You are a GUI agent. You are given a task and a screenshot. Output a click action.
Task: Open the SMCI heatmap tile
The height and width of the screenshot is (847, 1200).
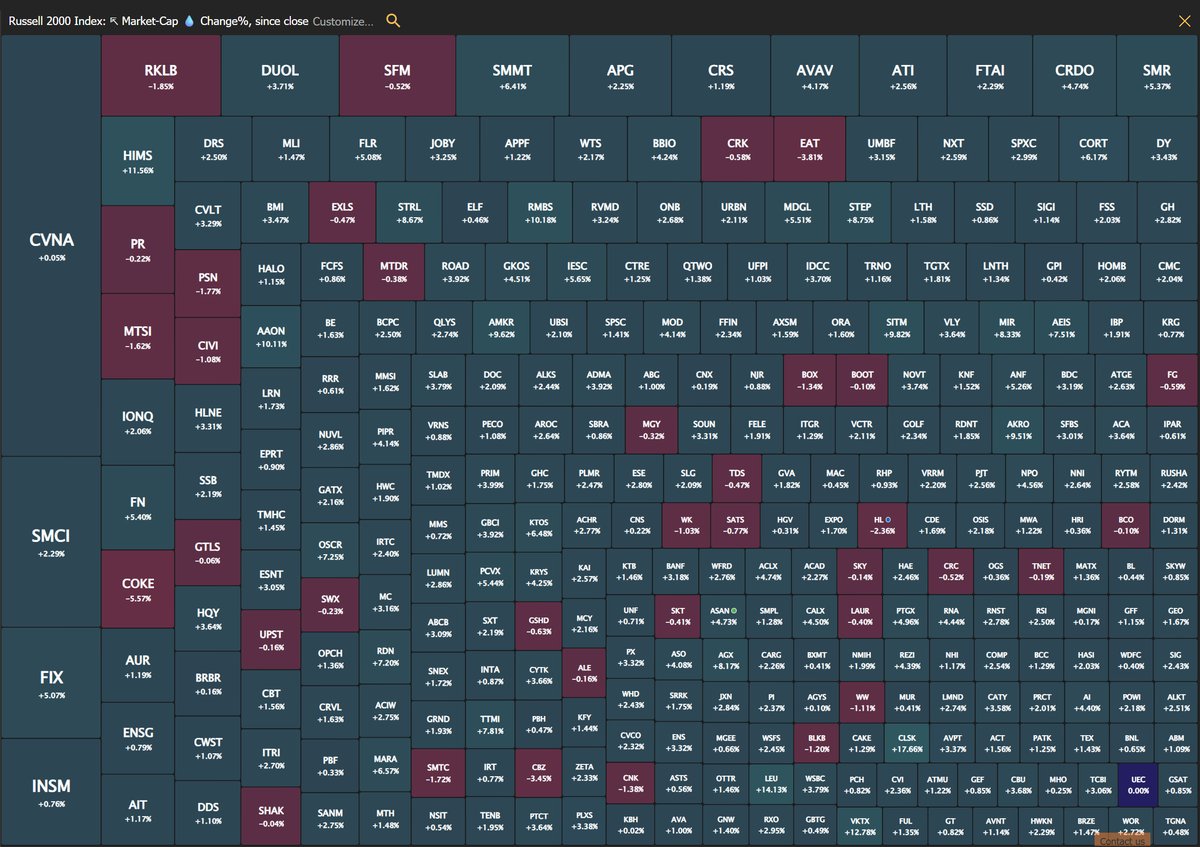click(x=51, y=542)
